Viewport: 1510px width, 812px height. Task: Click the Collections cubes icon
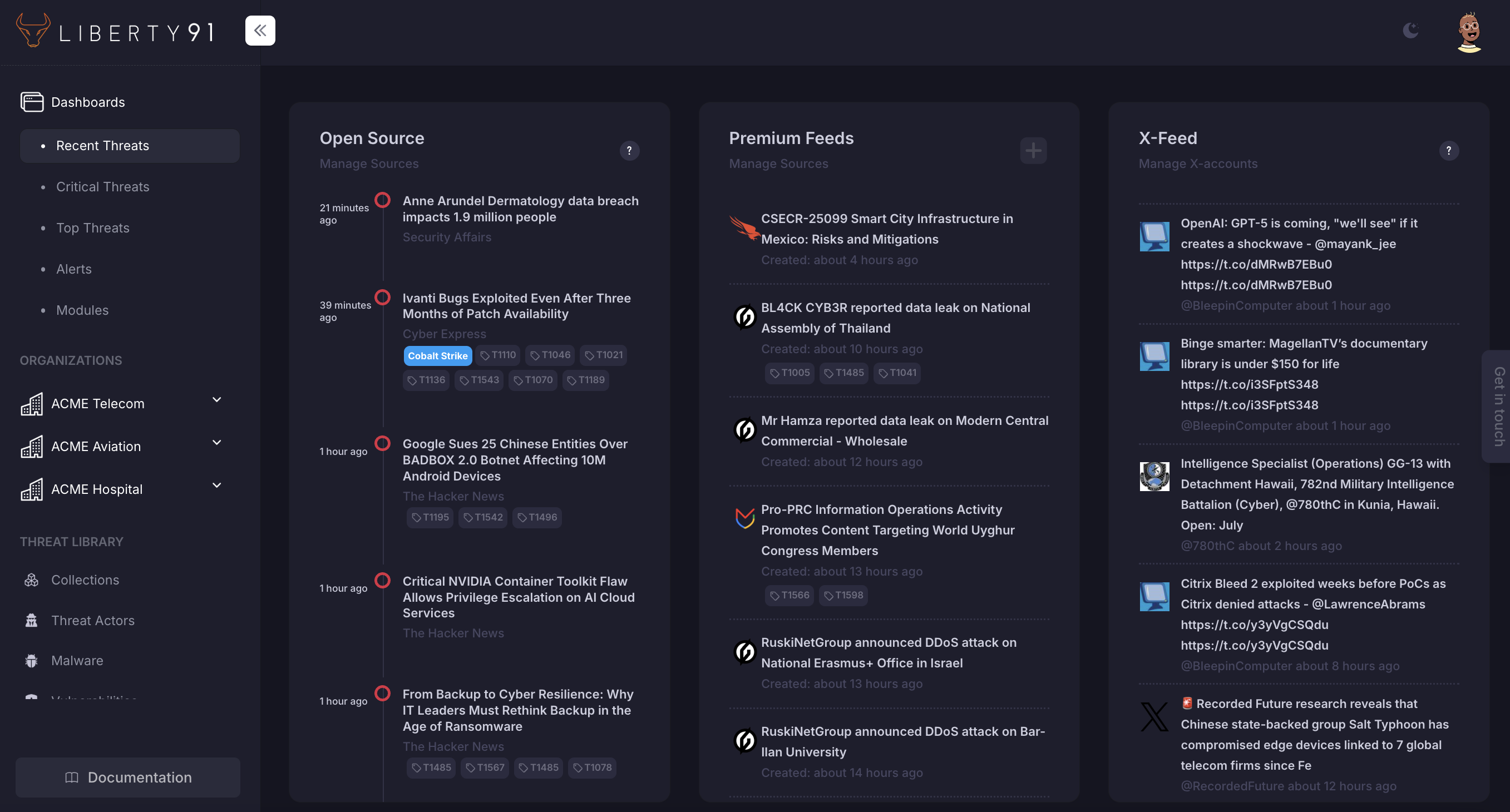pyautogui.click(x=32, y=580)
